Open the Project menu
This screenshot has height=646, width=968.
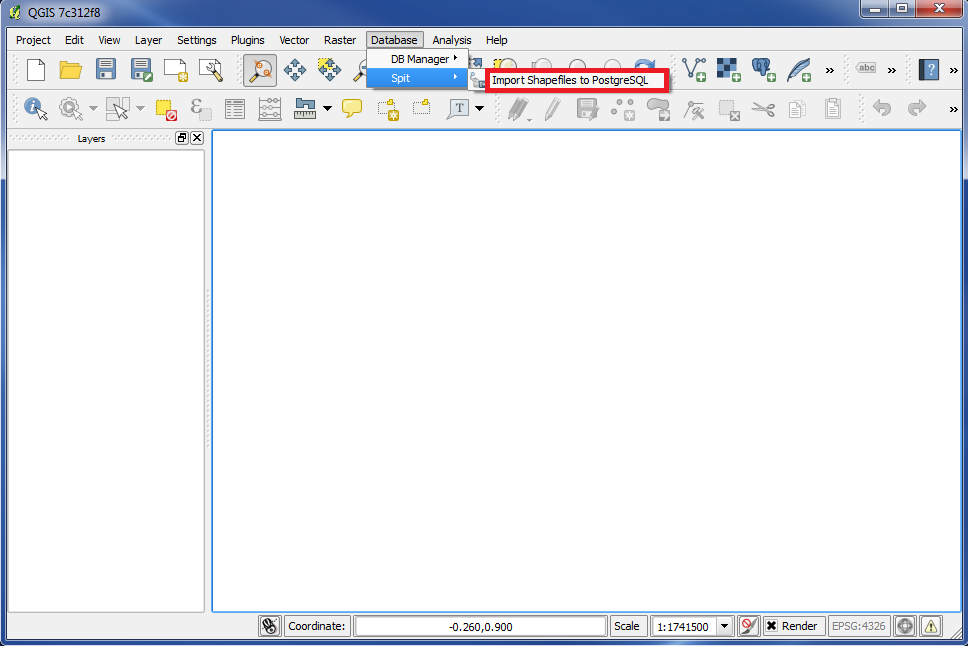click(33, 40)
